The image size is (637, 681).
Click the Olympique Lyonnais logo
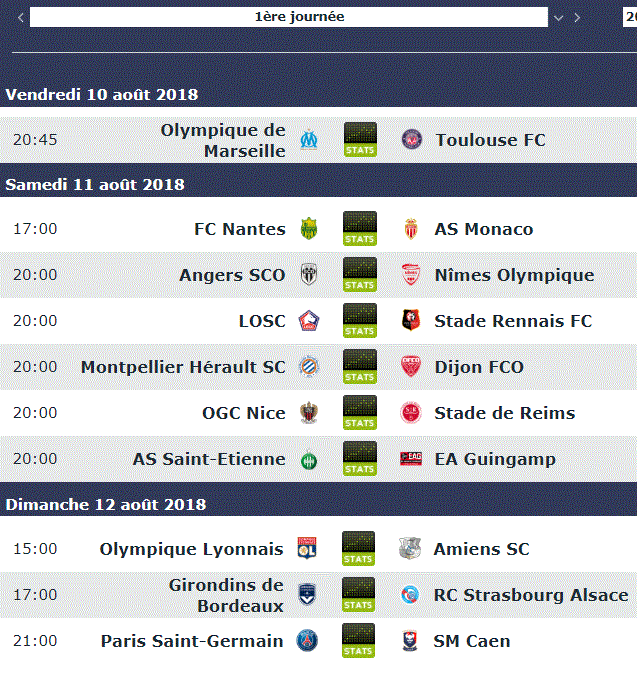point(307,548)
